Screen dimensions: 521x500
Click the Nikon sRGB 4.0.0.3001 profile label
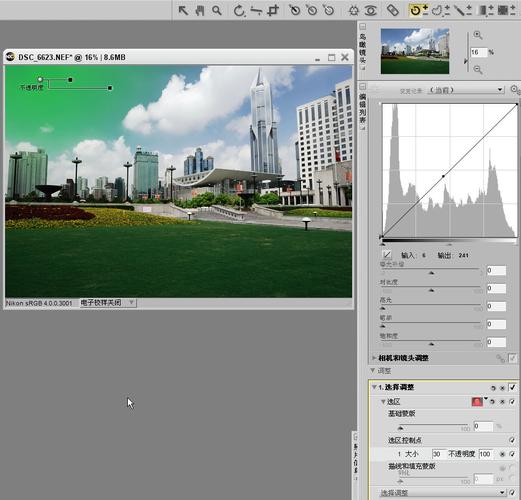point(39,303)
